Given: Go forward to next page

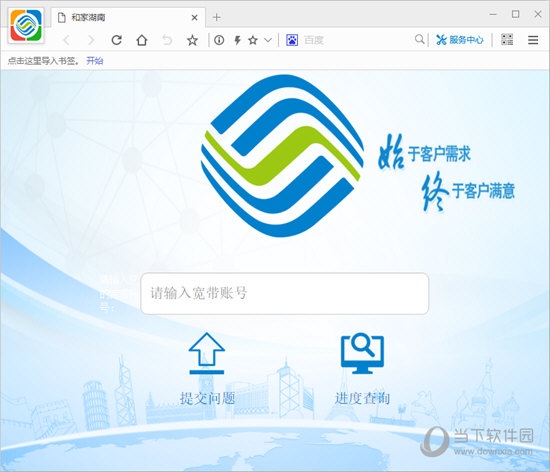Looking at the screenshot, I should 91,40.
